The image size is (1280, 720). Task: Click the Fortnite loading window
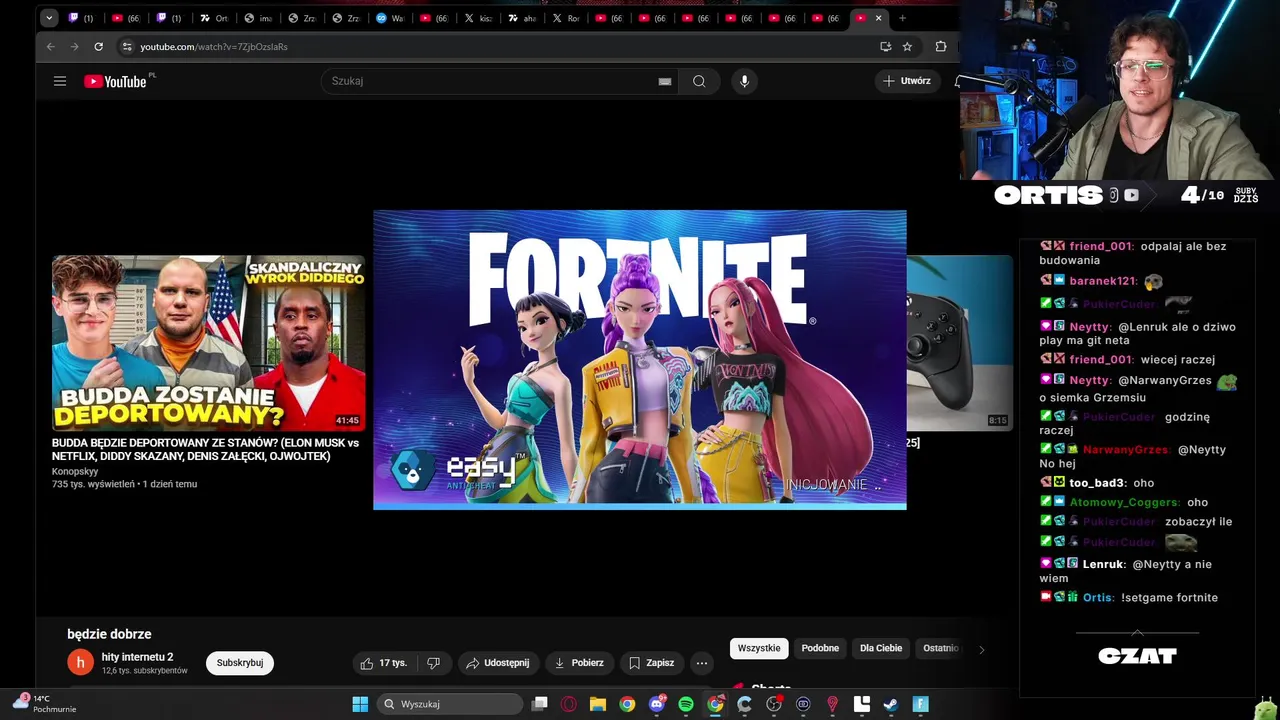pyautogui.click(x=640, y=360)
